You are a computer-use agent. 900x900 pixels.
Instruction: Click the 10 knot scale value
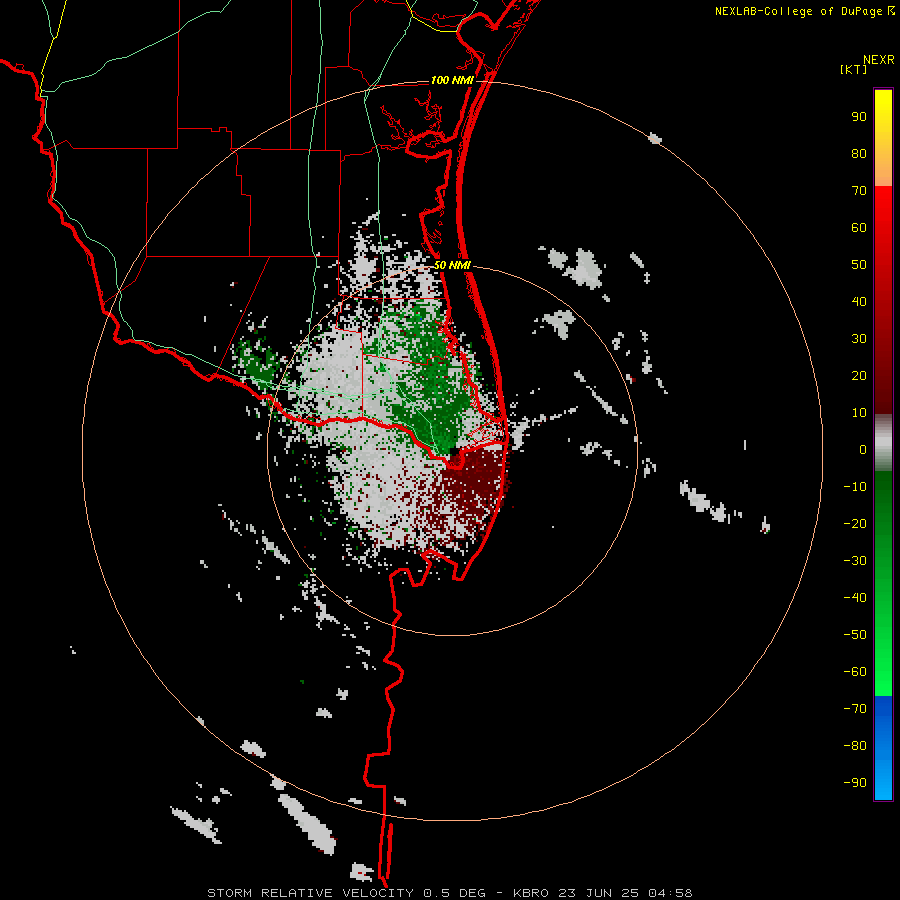click(x=859, y=413)
